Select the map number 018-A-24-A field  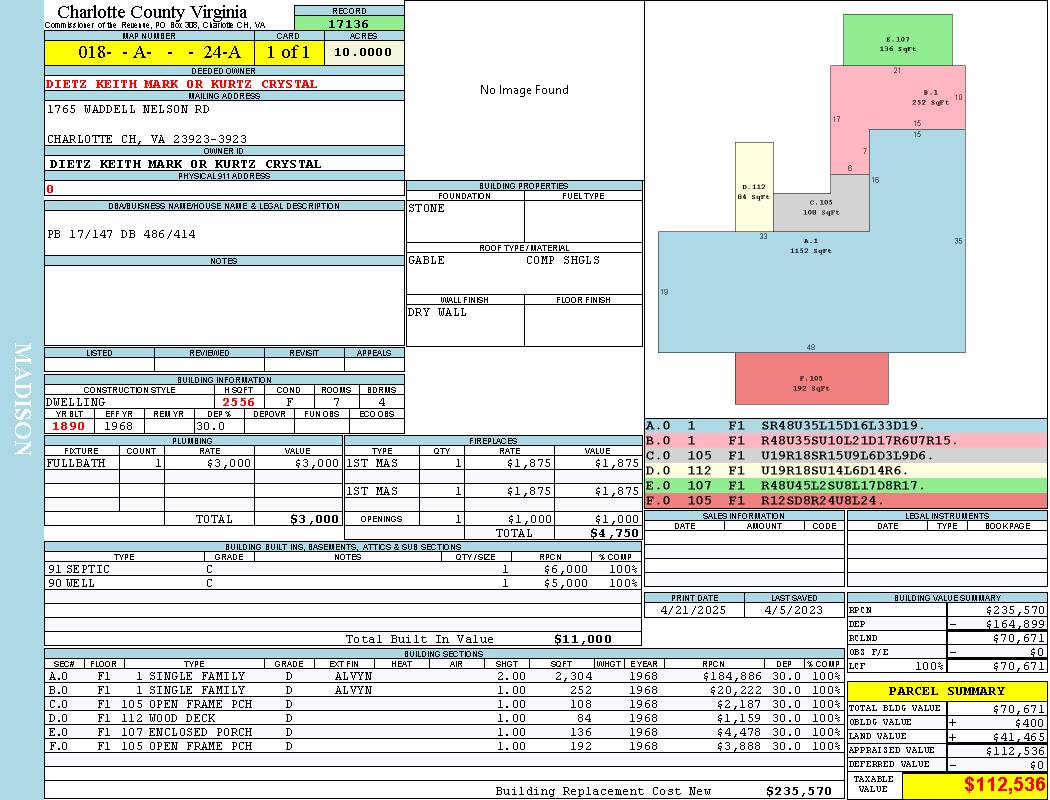click(149, 52)
